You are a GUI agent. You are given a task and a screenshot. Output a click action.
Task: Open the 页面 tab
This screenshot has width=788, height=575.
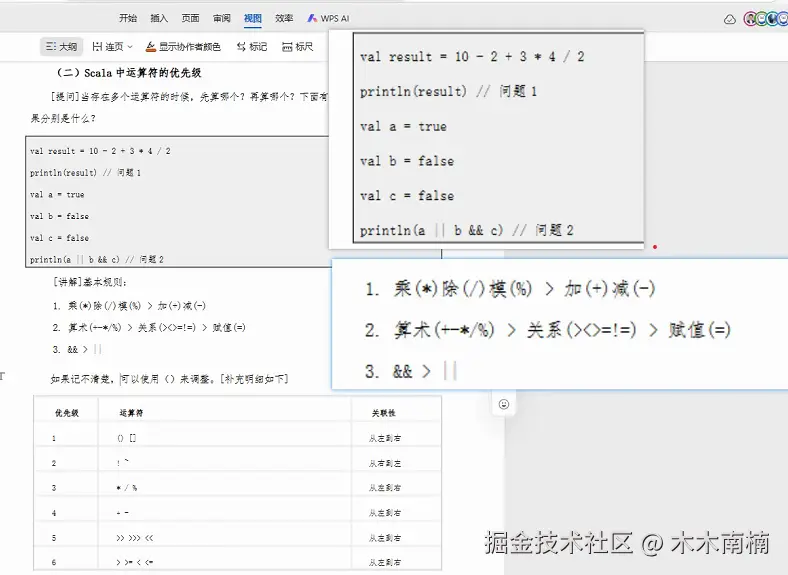point(190,18)
